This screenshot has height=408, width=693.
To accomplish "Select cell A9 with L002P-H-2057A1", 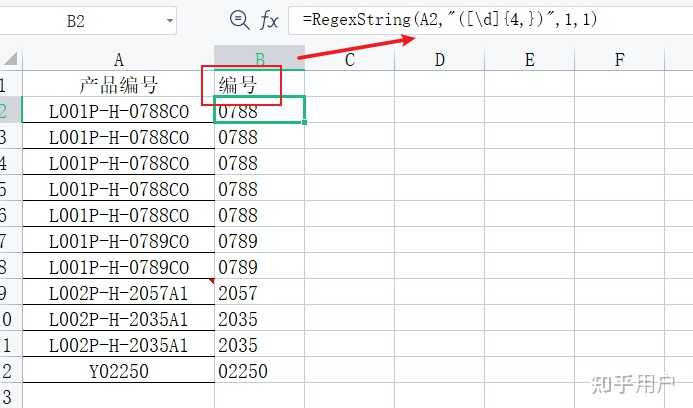I will (118, 292).
